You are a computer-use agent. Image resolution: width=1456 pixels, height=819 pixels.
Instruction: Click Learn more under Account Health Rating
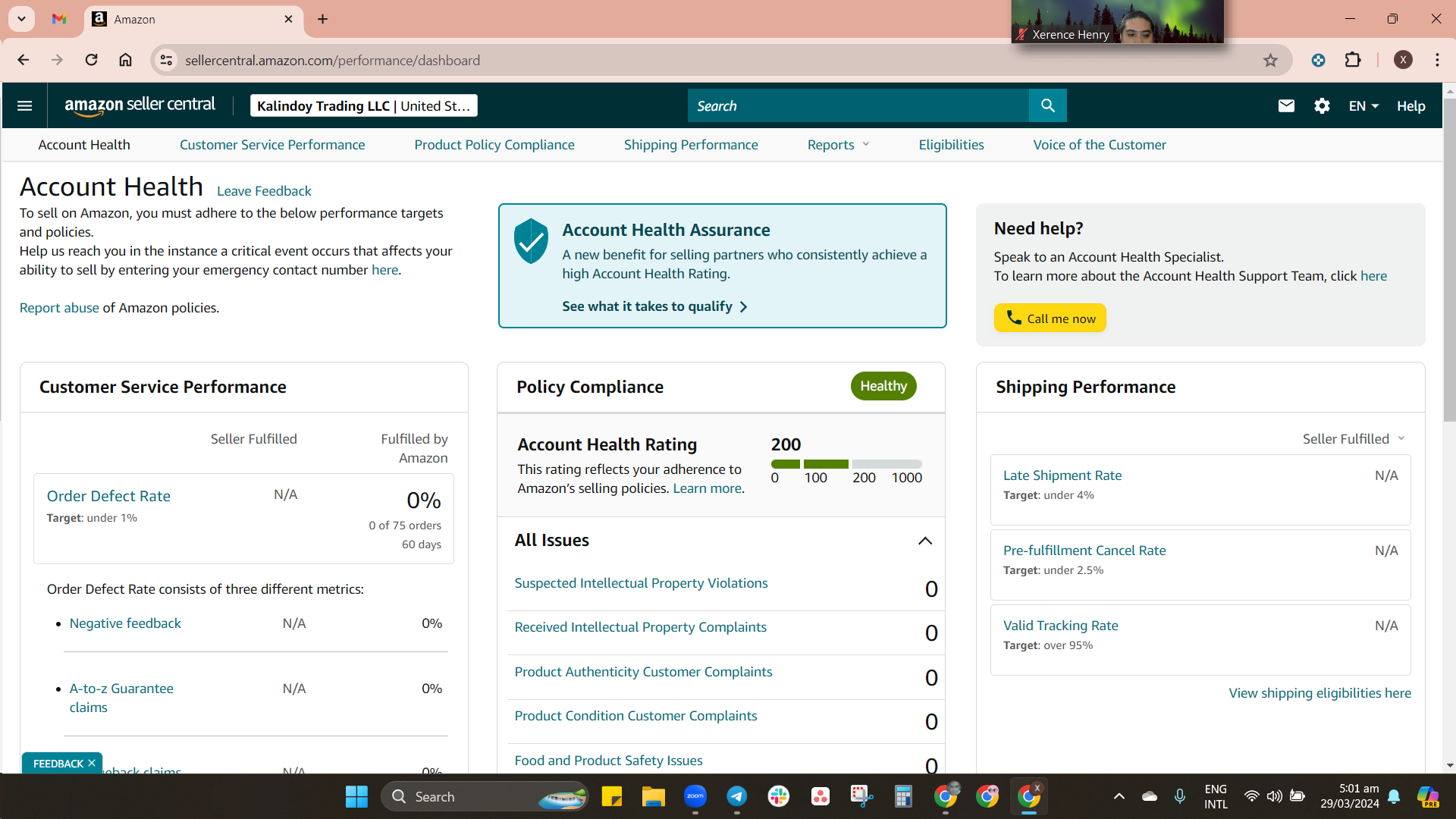[x=707, y=488]
